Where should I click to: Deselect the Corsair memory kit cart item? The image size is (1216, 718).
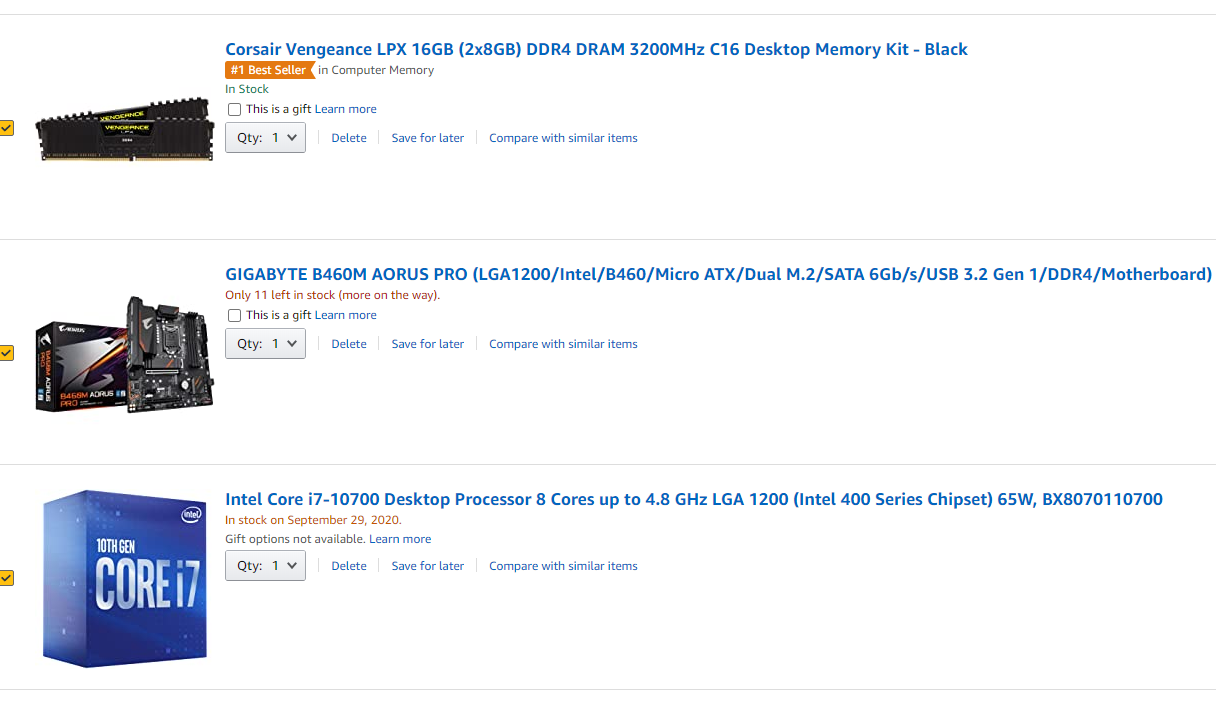tap(6, 128)
